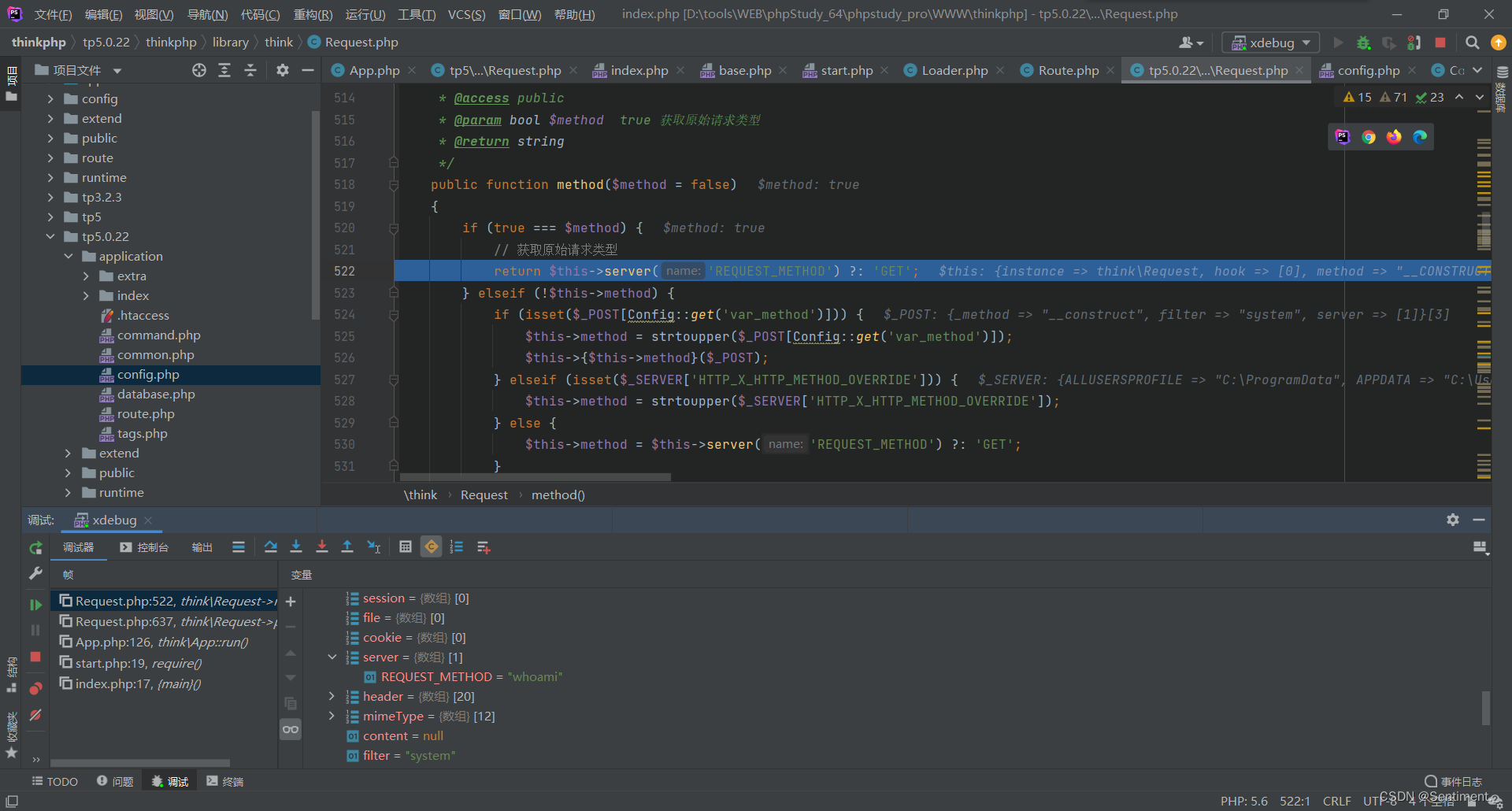
Task: Click the editor horizontal scrollbar
Action: point(535,477)
